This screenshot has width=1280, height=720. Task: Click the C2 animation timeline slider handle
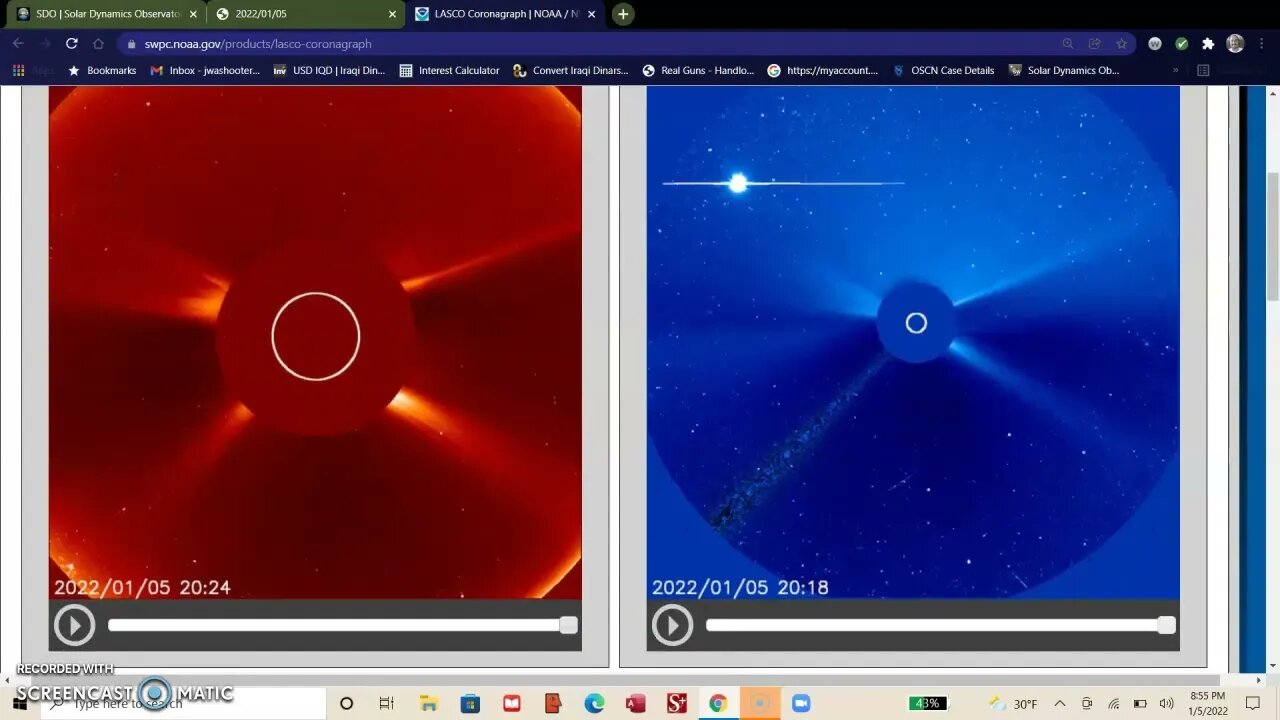click(568, 625)
